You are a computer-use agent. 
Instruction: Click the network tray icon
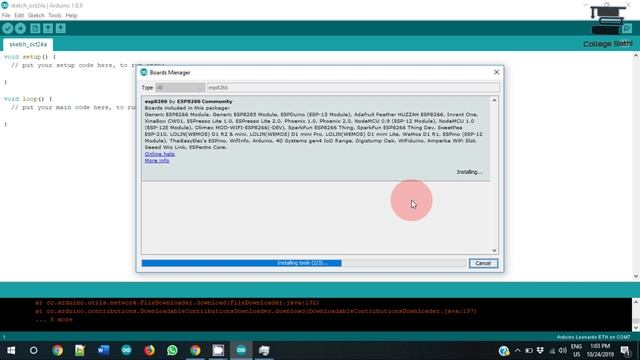tap(552, 350)
